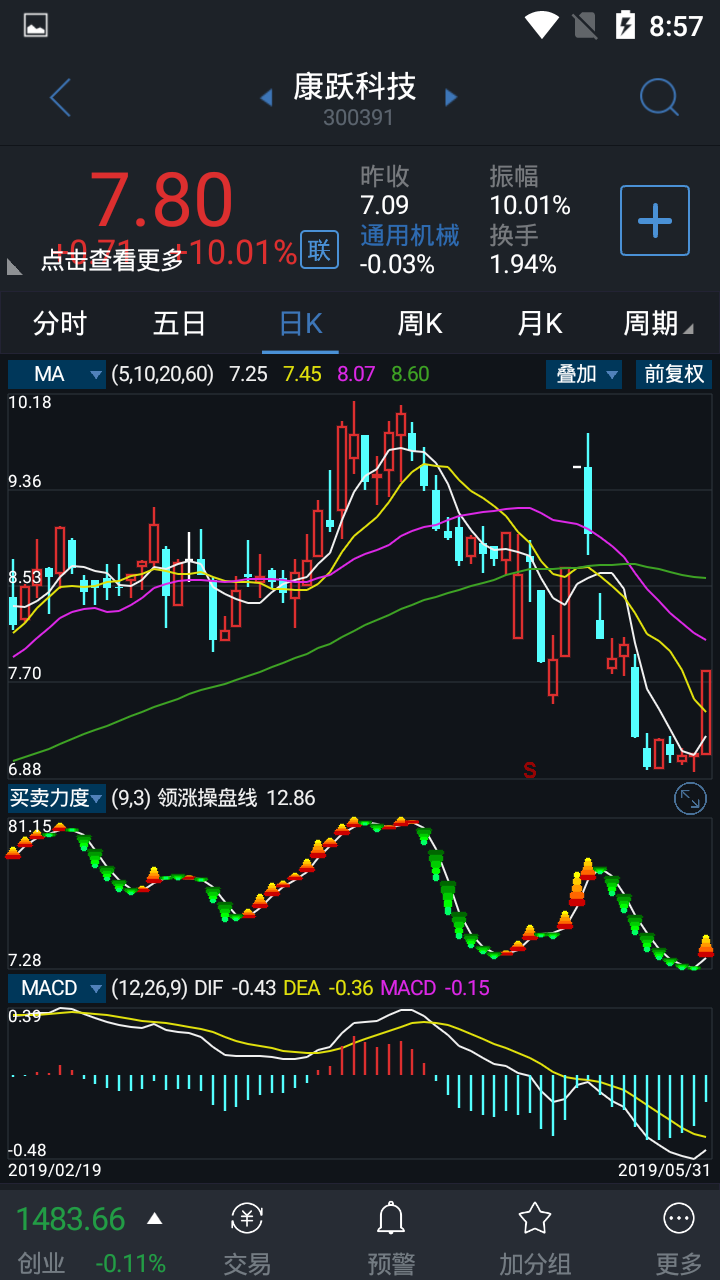Check the battery charging icon
Image resolution: width=720 pixels, height=1280 pixels.
coord(625,25)
